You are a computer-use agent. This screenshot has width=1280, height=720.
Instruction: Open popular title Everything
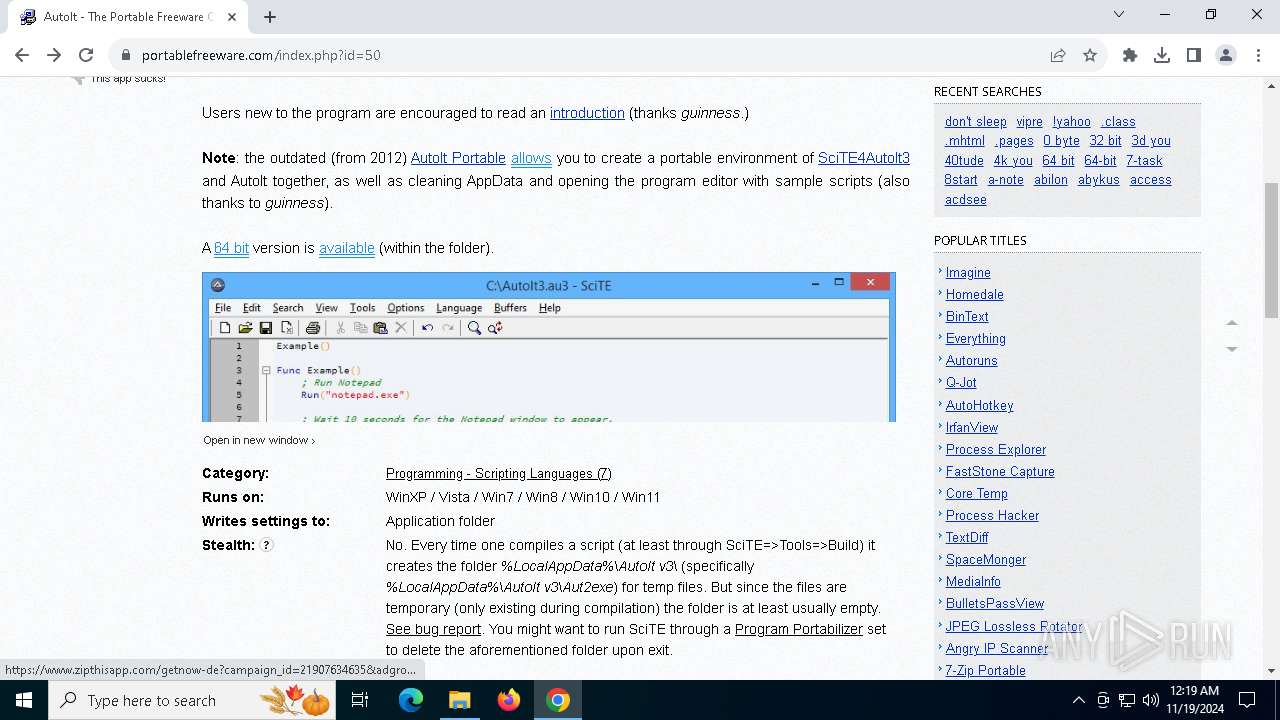(976, 339)
